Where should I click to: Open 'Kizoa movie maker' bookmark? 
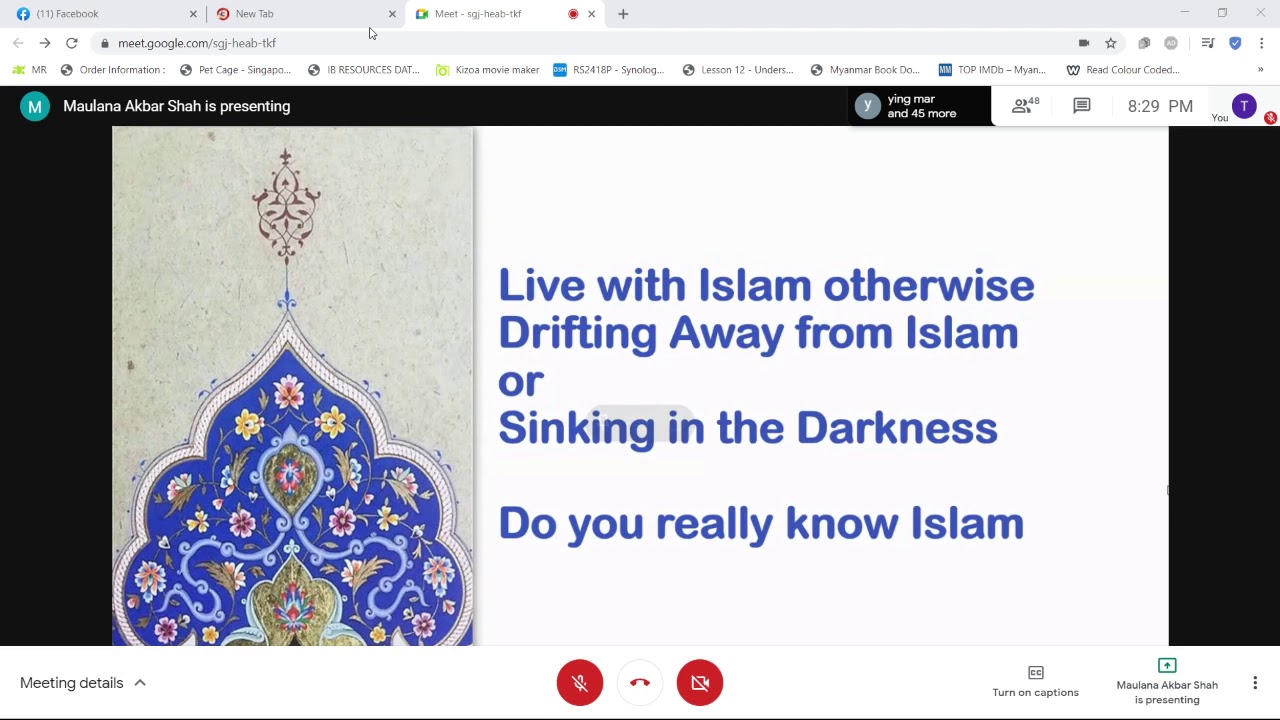[488, 70]
